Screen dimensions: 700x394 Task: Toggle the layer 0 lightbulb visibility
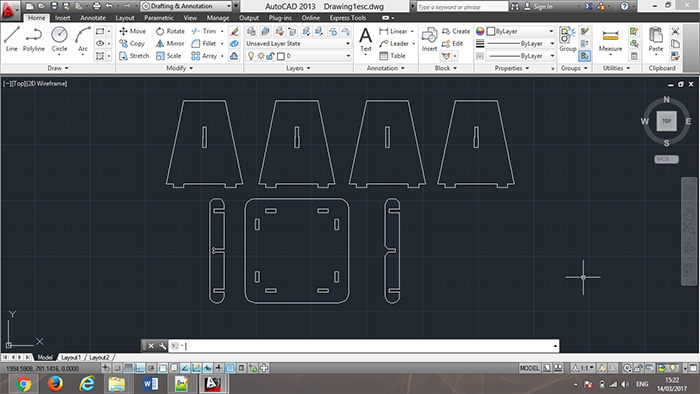pos(251,56)
